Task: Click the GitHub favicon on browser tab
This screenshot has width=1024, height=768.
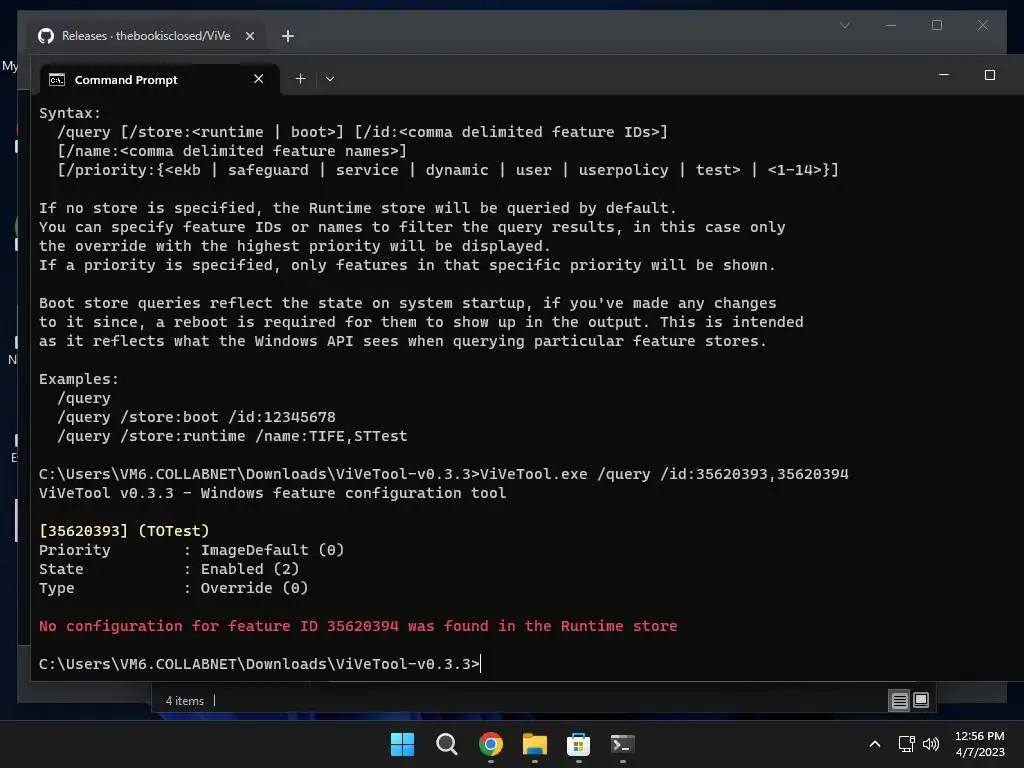Action: [x=46, y=36]
